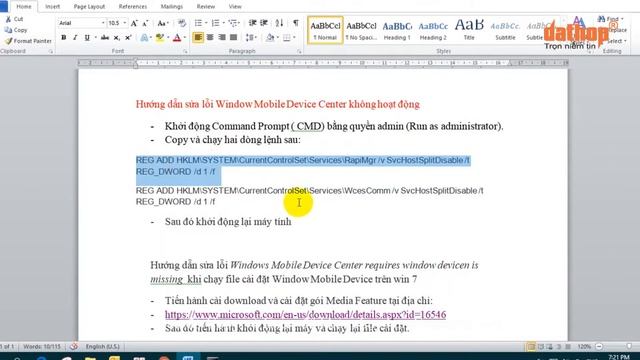Click the Cut command
The height and width of the screenshot is (360, 640).
coord(14,19)
